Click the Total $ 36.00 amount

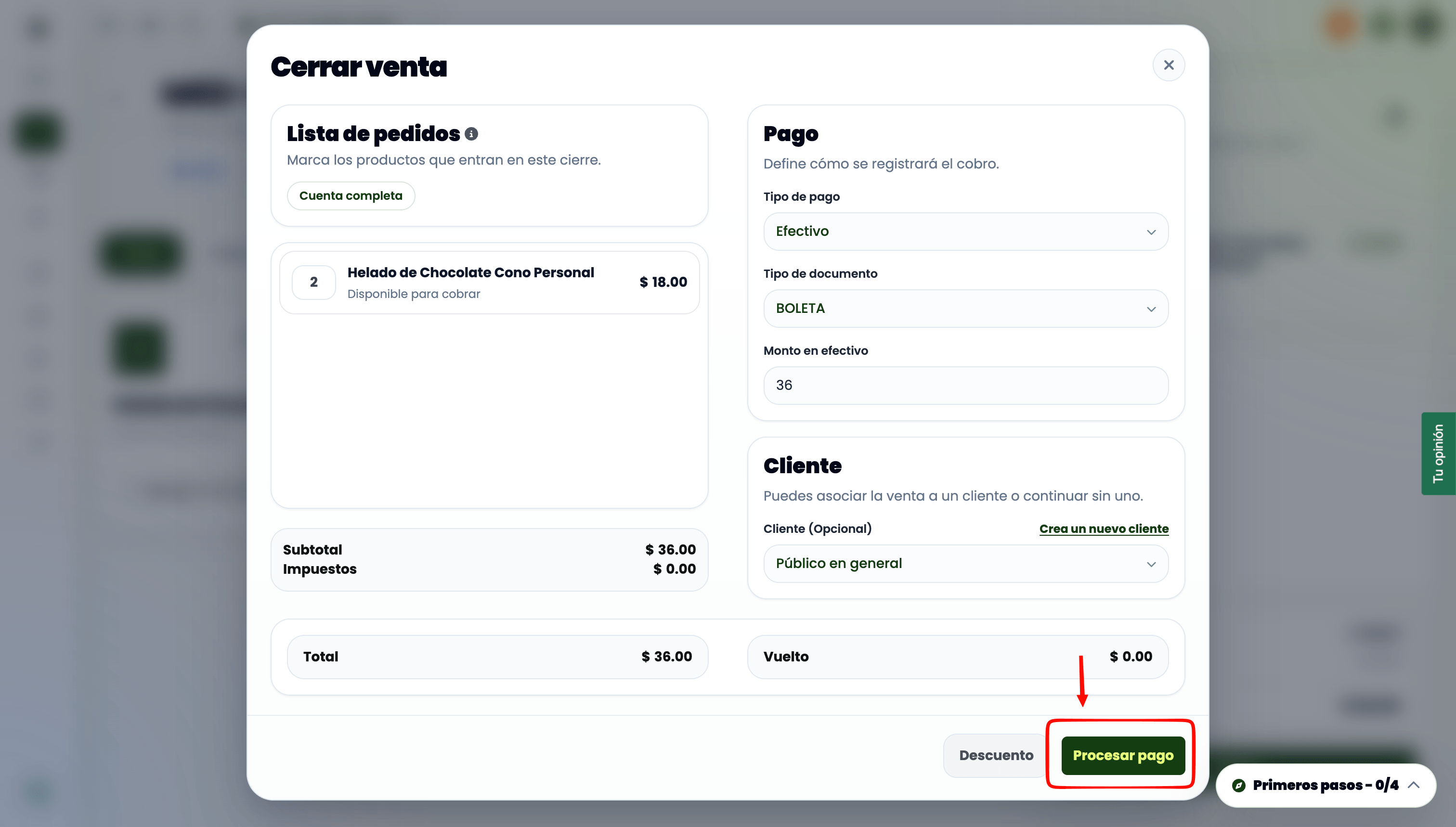click(666, 657)
